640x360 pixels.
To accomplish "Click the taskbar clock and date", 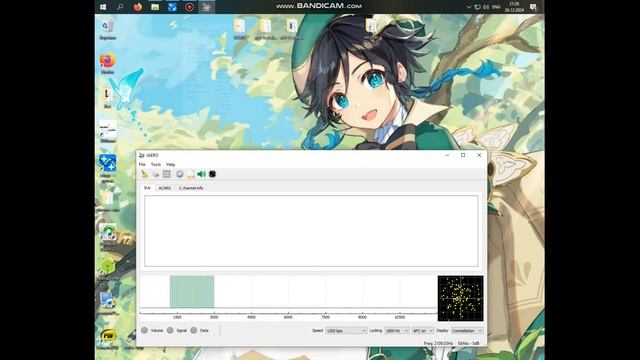I will coord(514,7).
